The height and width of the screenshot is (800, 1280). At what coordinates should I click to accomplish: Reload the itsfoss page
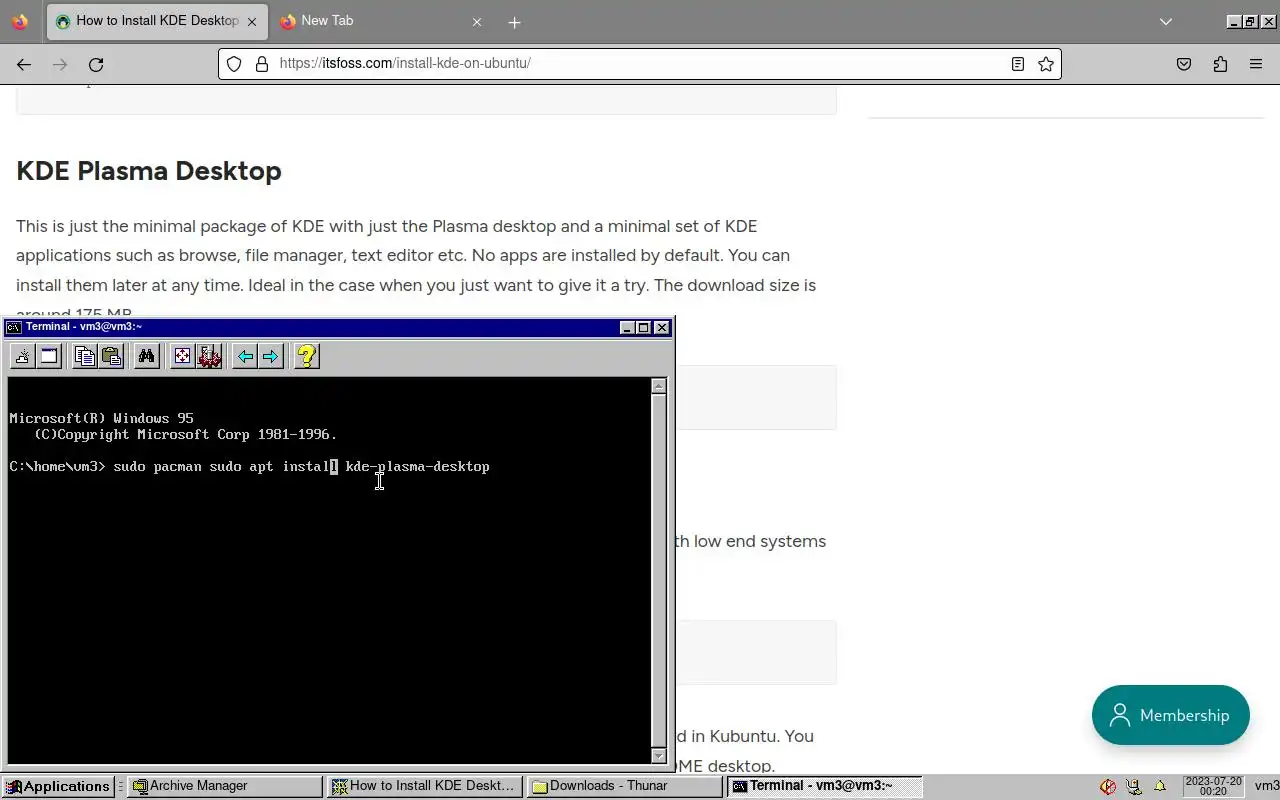pyautogui.click(x=96, y=64)
